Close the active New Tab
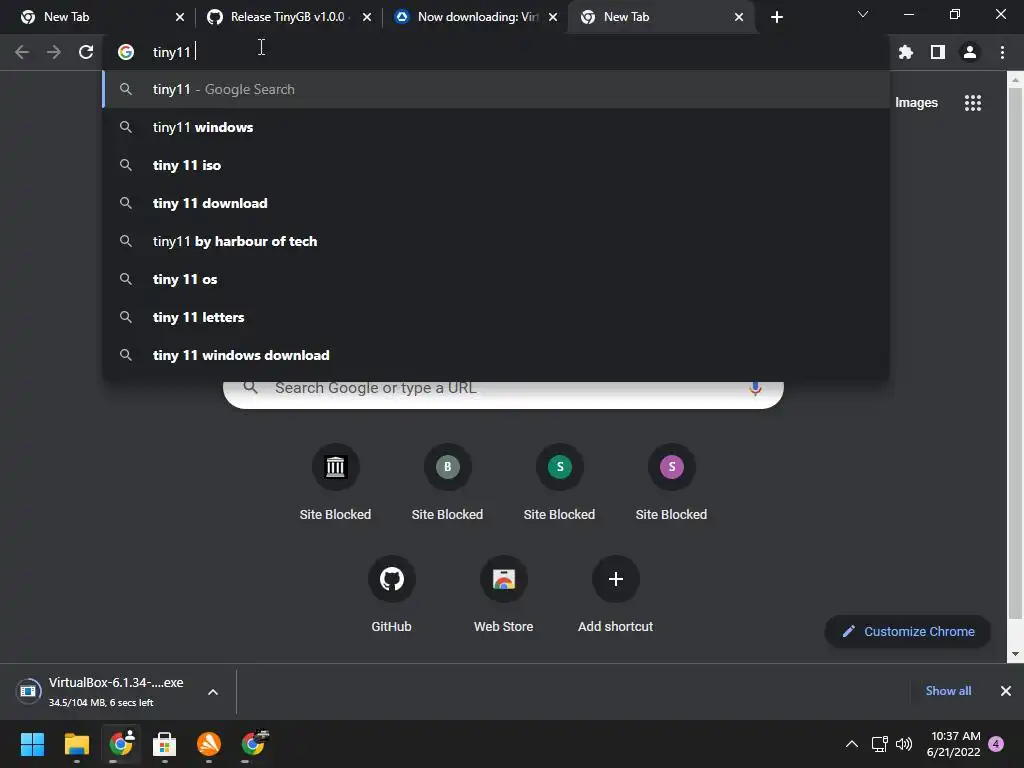 [739, 17]
